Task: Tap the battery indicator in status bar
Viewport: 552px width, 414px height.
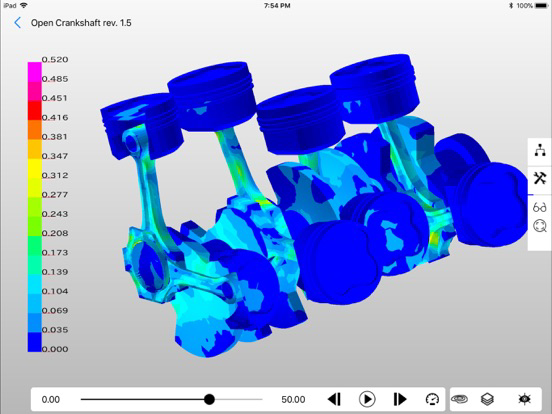Action: click(x=541, y=6)
